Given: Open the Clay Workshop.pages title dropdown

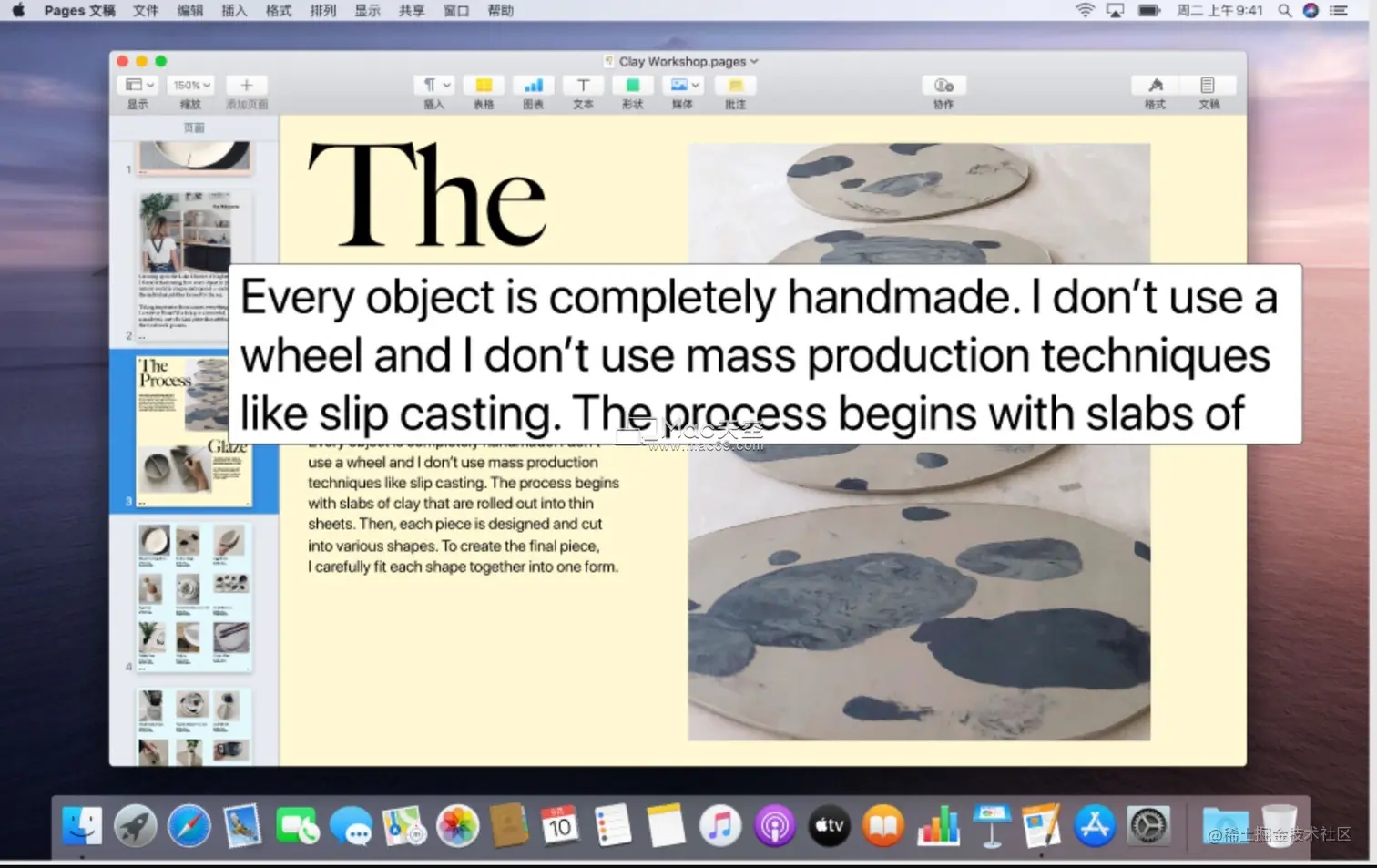Looking at the screenshot, I should point(688,61).
